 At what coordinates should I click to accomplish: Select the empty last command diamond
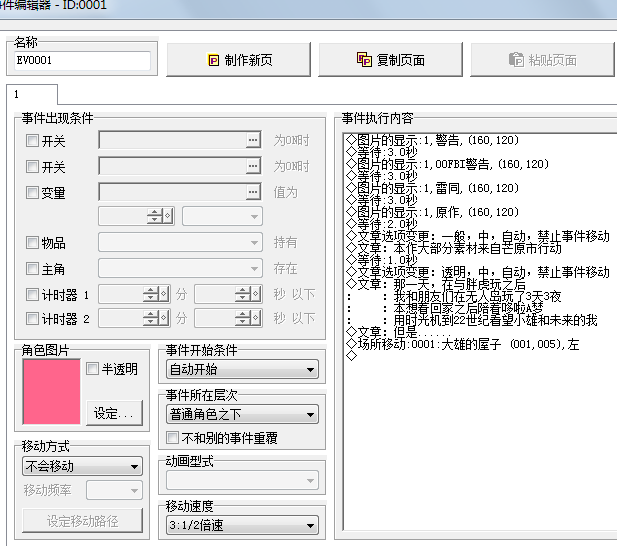(x=351, y=356)
